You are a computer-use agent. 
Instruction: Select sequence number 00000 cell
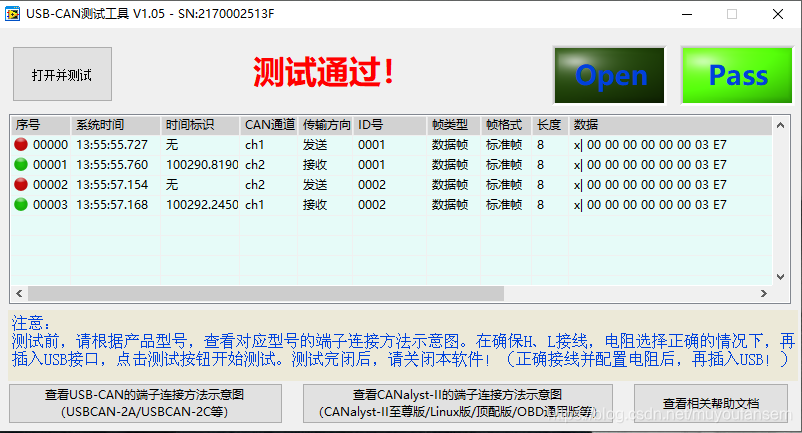50,145
